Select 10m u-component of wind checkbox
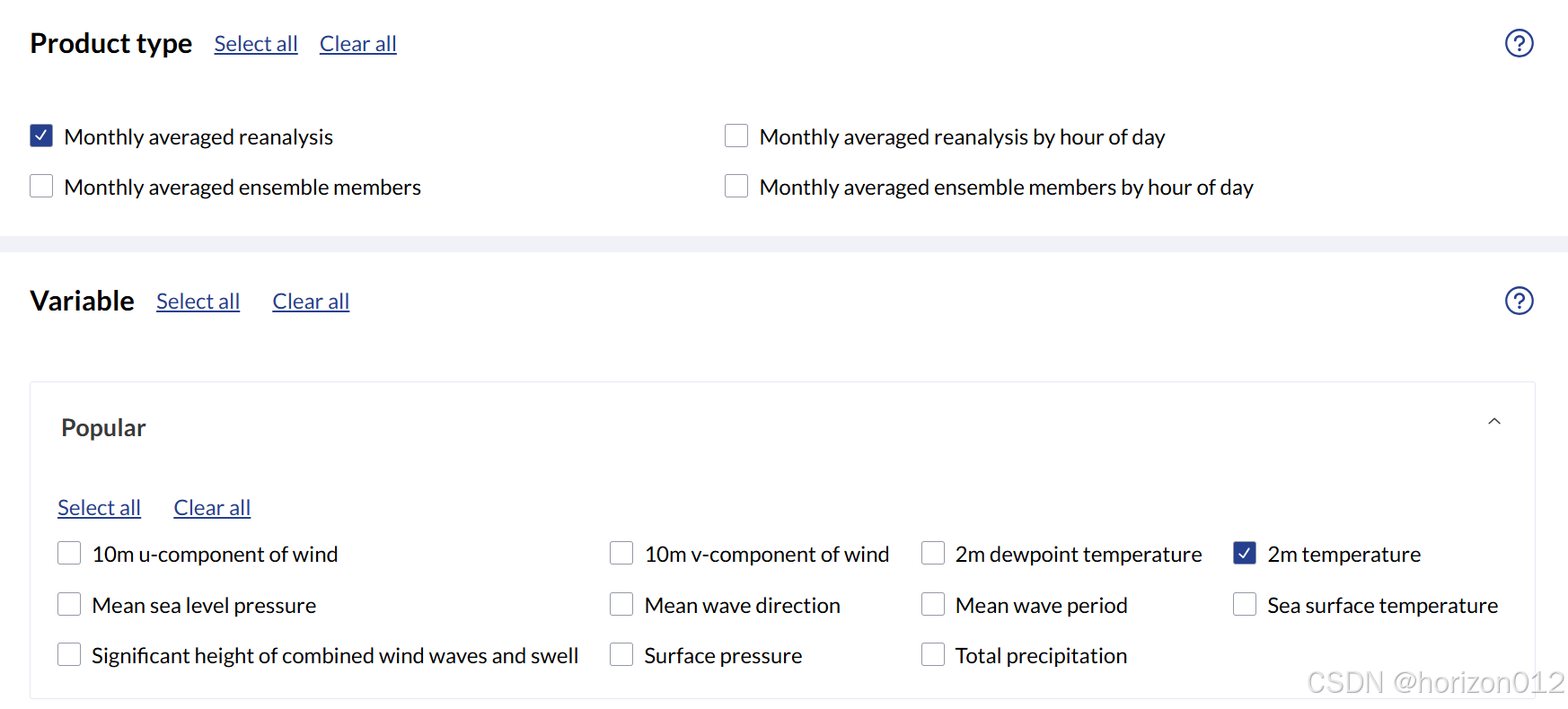Image resolution: width=1568 pixels, height=709 pixels. pos(69,553)
